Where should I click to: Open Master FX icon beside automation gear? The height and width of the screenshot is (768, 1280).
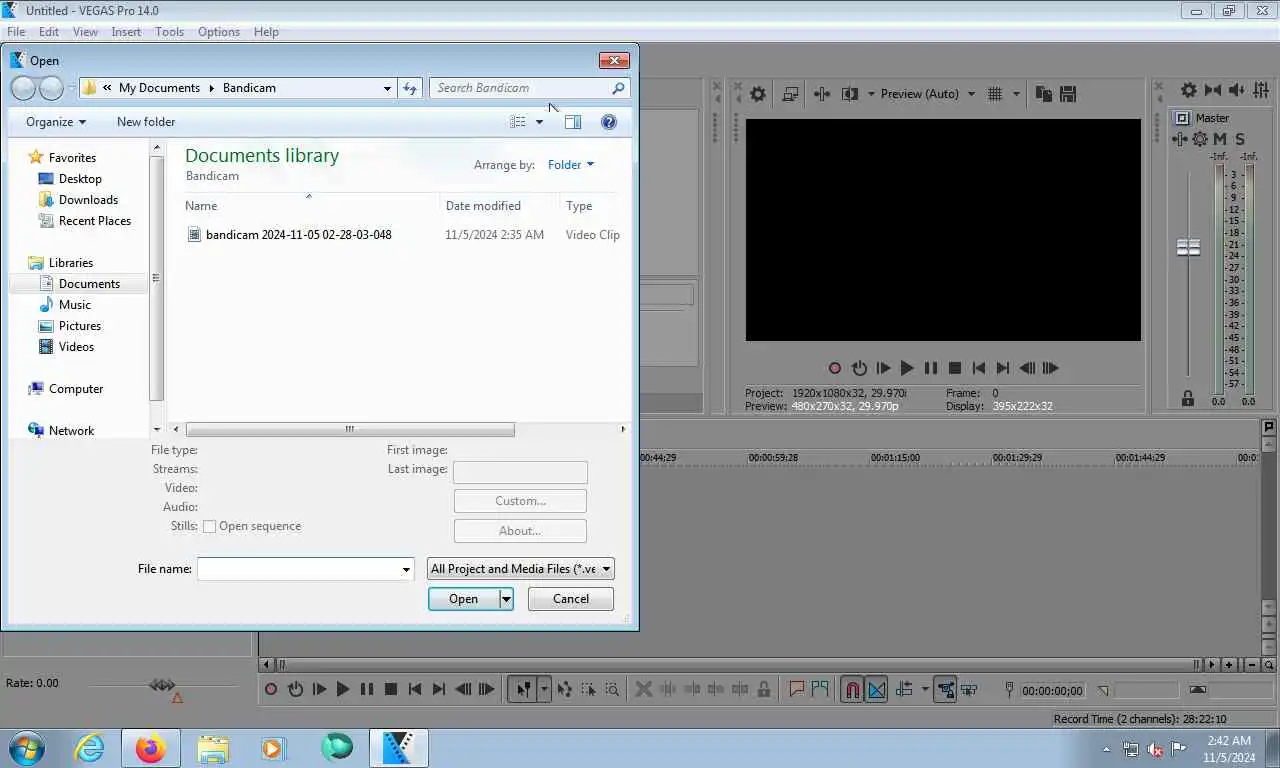tap(1181, 139)
